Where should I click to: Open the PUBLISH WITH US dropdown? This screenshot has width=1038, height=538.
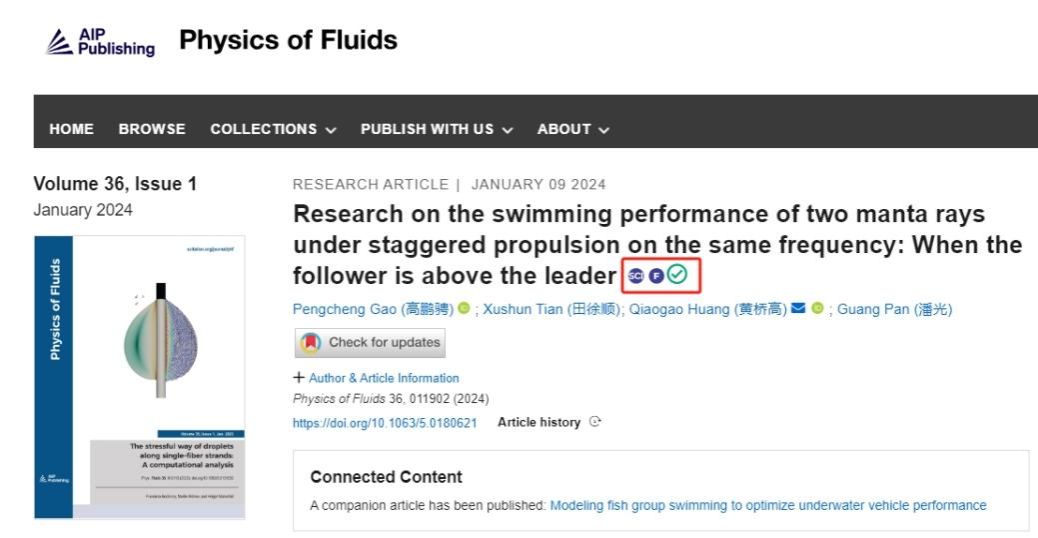coord(437,130)
